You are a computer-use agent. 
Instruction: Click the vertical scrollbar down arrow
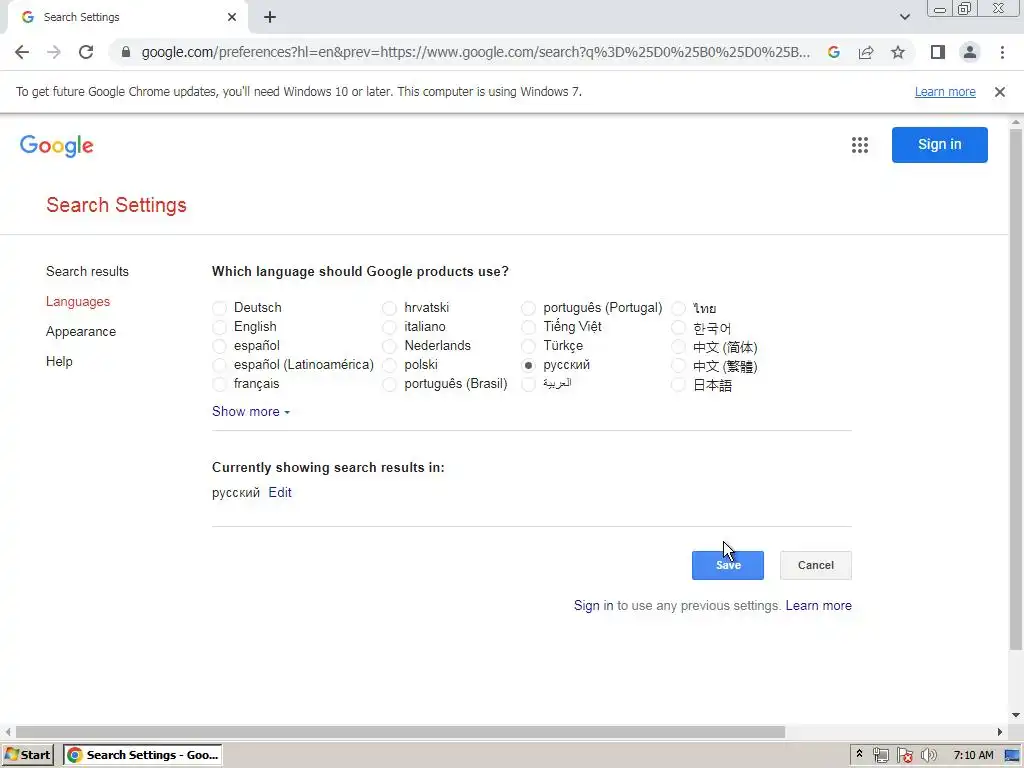click(x=1016, y=715)
